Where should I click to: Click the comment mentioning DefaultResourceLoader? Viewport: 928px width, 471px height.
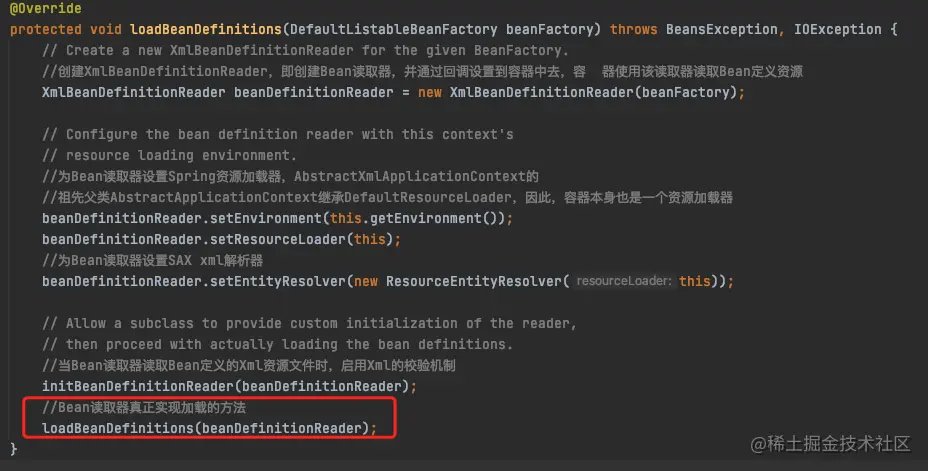(x=388, y=197)
